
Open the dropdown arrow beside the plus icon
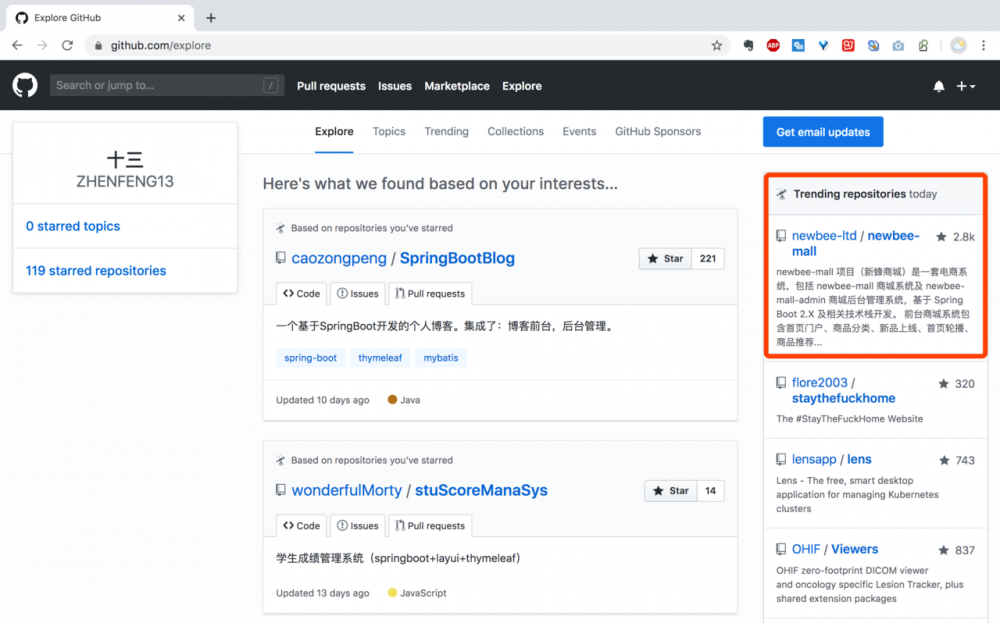pyautogui.click(x=971, y=86)
